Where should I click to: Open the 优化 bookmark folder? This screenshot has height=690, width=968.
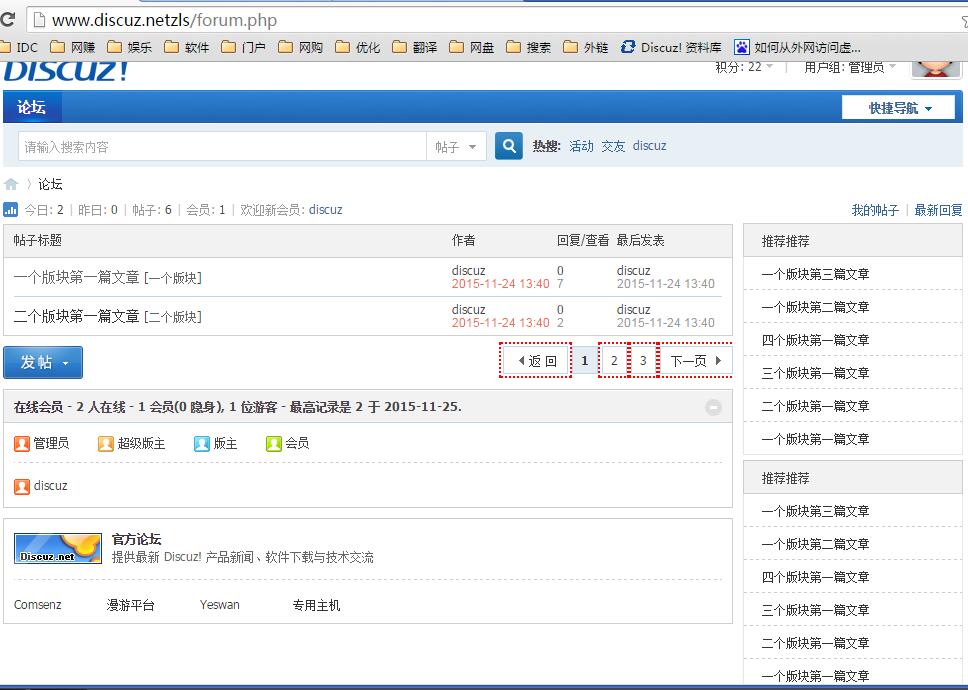coord(358,48)
